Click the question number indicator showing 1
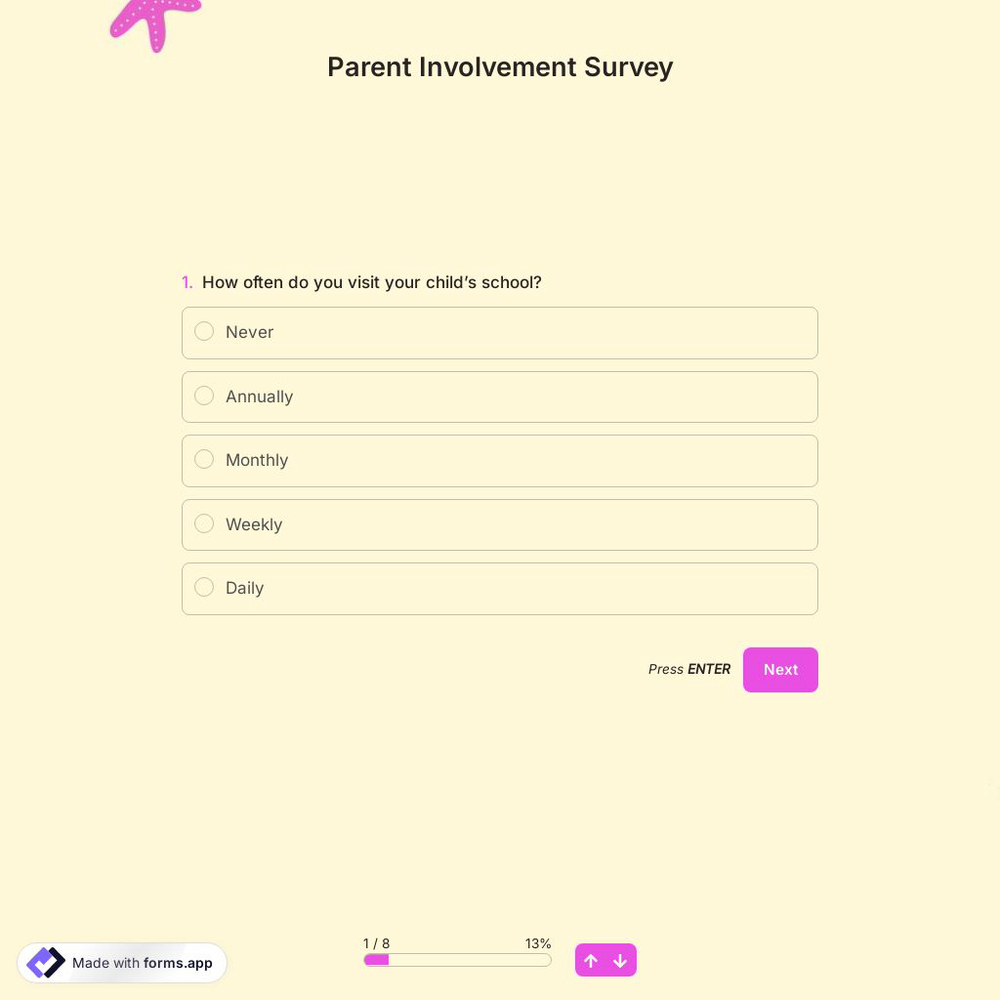 pyautogui.click(x=187, y=282)
